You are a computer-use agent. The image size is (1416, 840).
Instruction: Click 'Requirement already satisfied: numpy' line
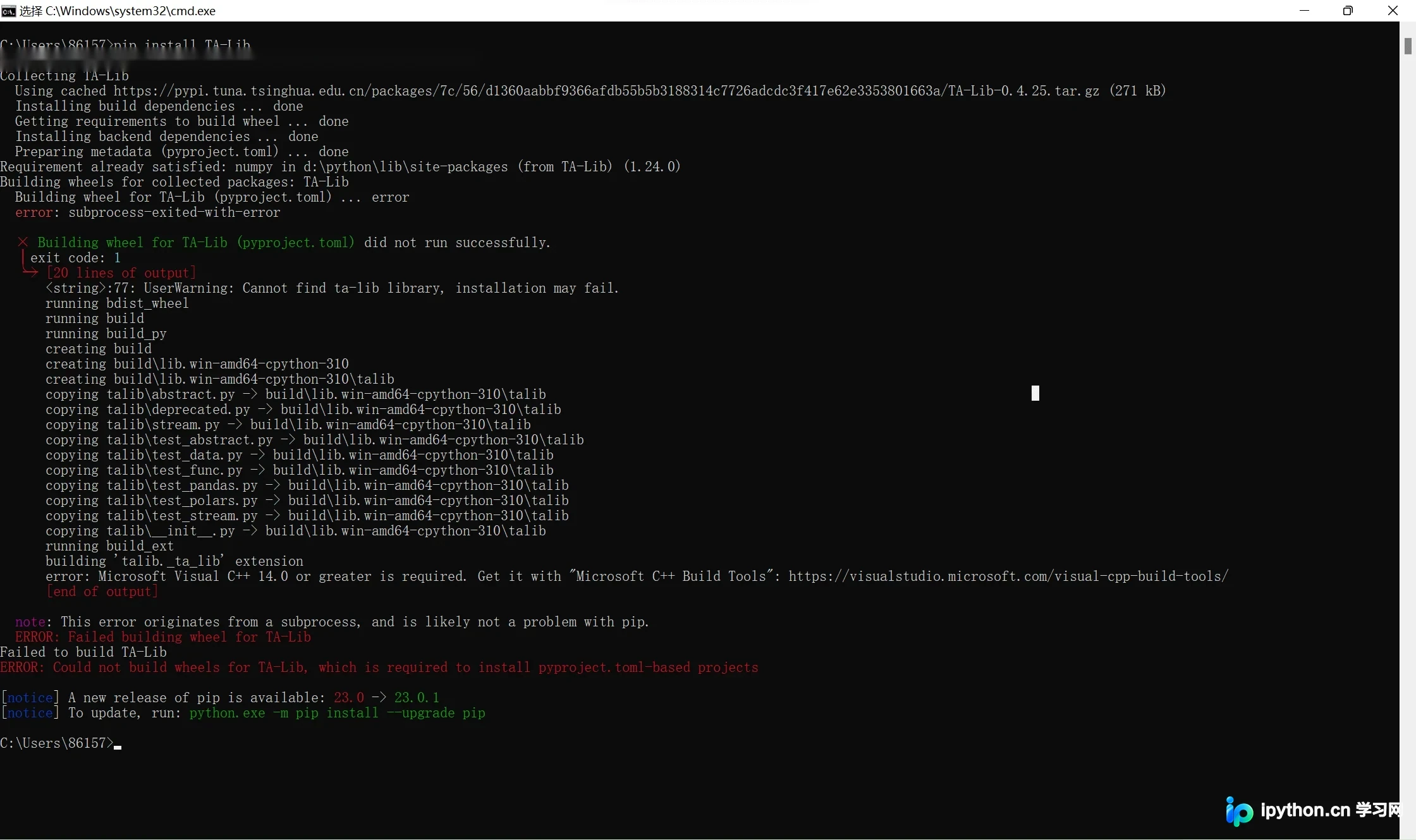coord(340,166)
